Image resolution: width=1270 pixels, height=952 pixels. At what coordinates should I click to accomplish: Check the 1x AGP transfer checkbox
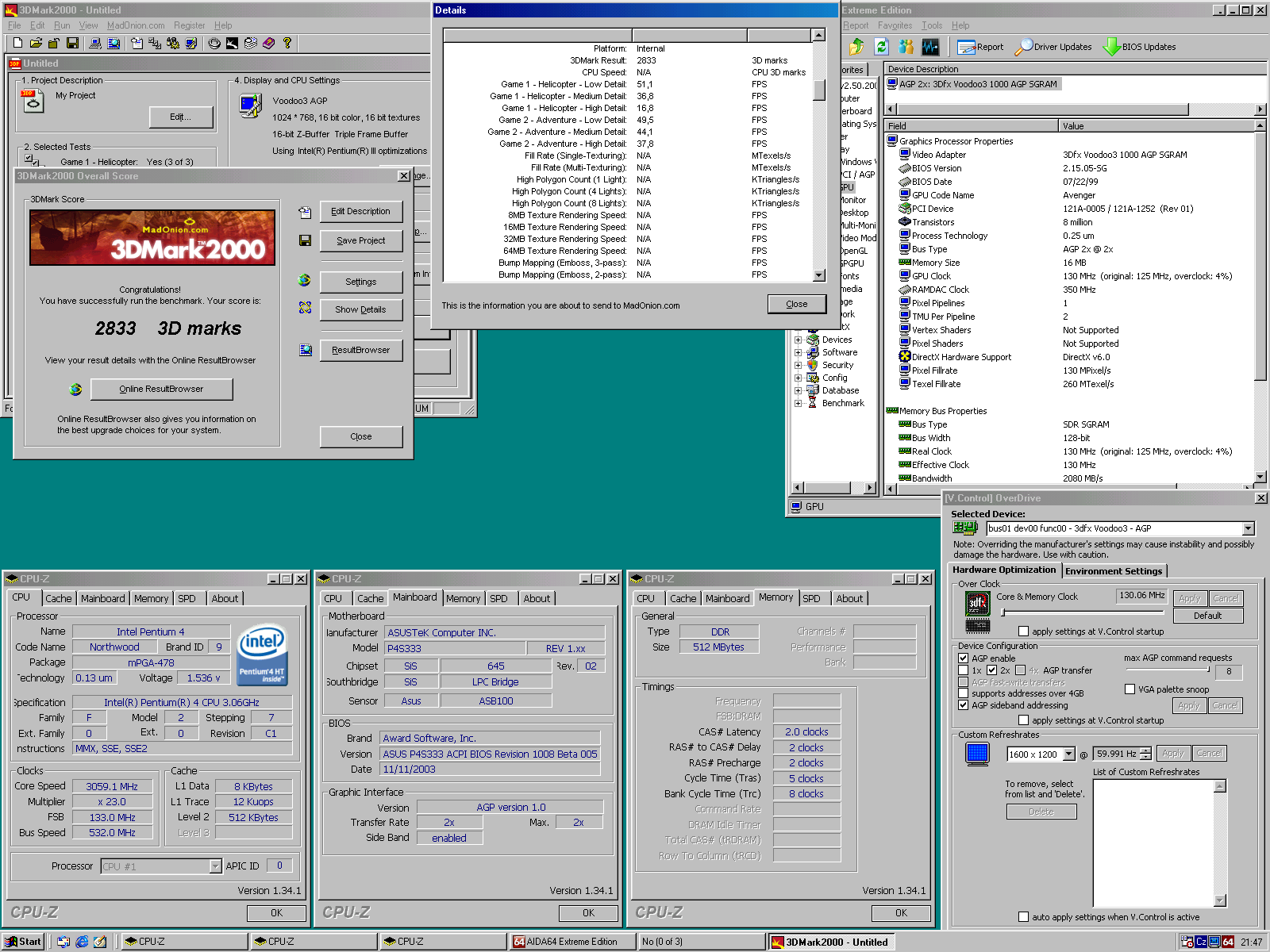[963, 670]
